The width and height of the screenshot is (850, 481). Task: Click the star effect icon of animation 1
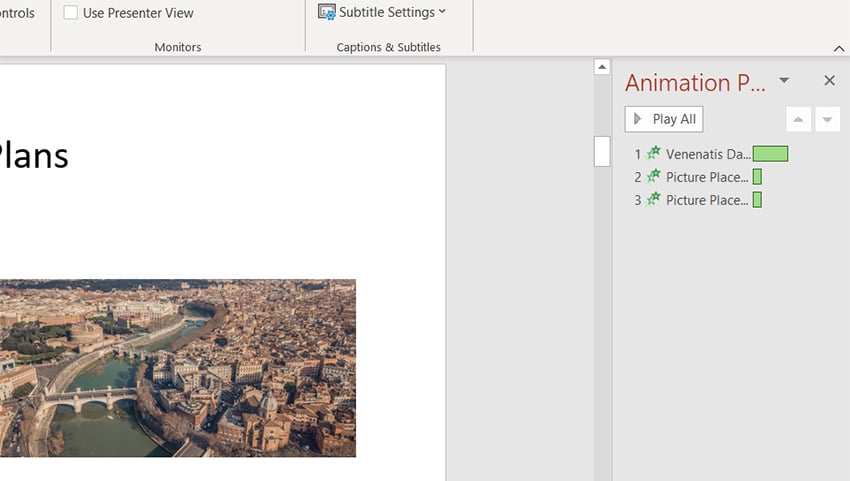click(x=654, y=154)
